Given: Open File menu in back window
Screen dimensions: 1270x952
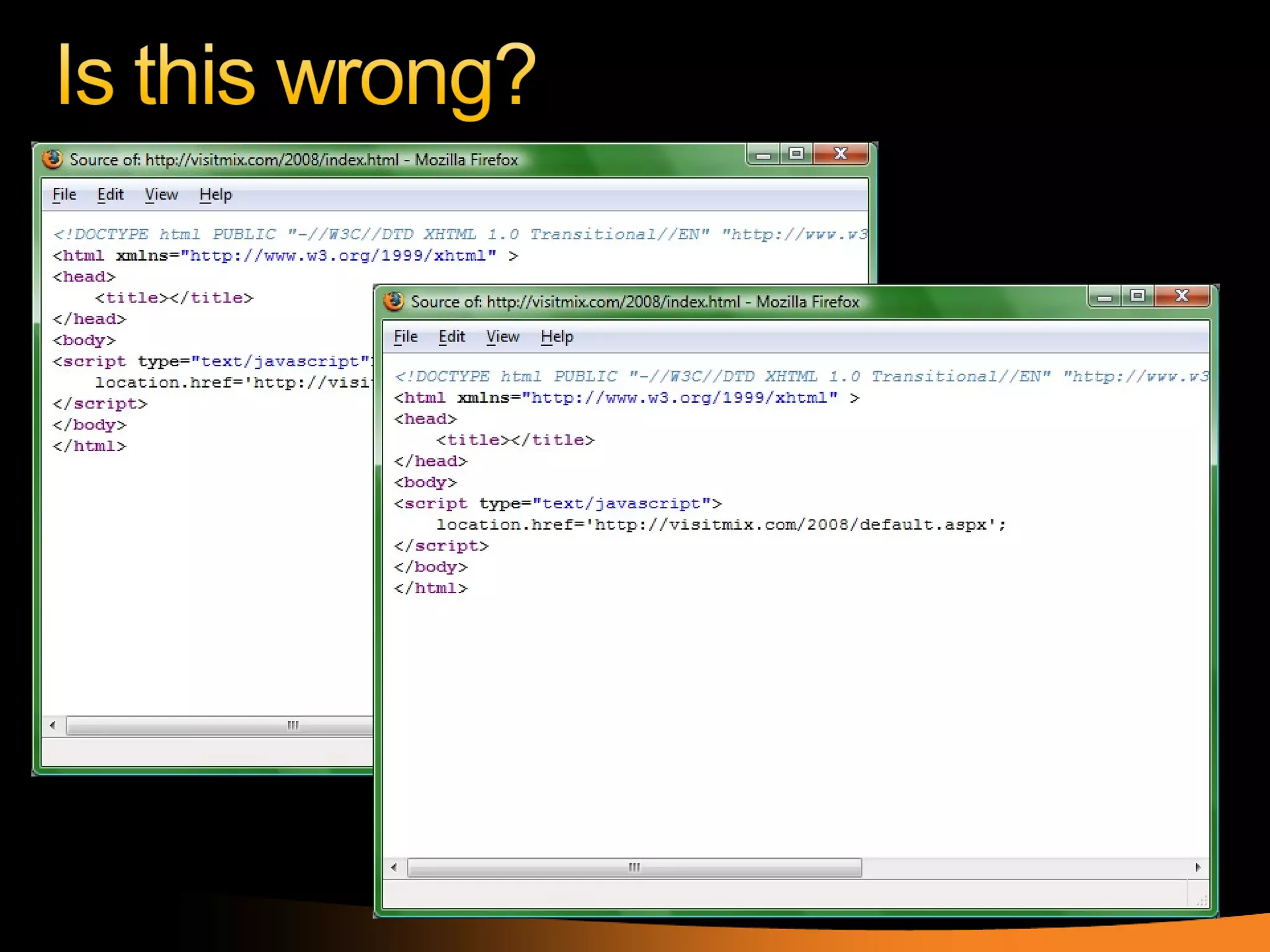Looking at the screenshot, I should click(x=64, y=195).
